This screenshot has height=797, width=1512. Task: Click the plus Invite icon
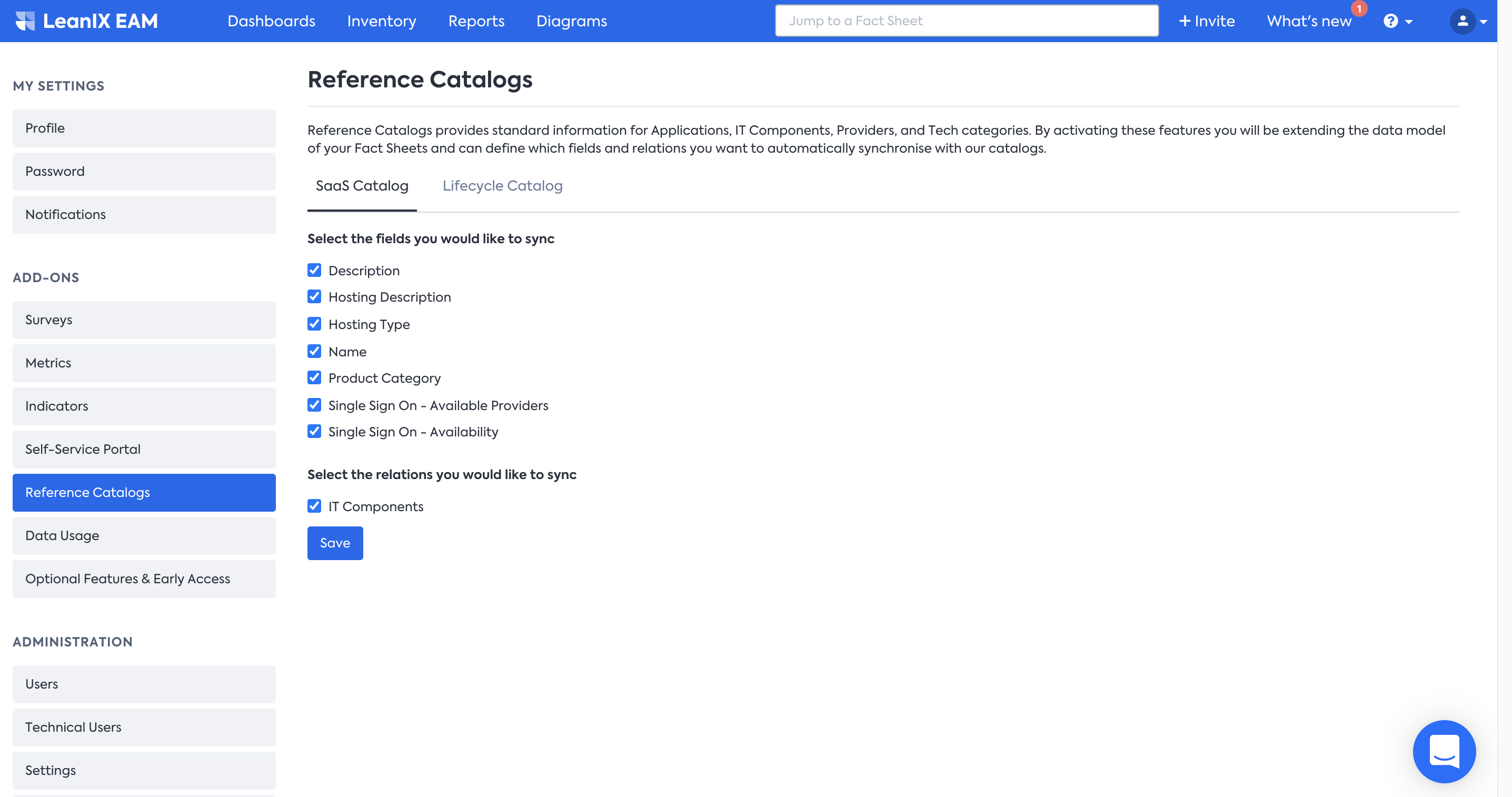click(1185, 21)
